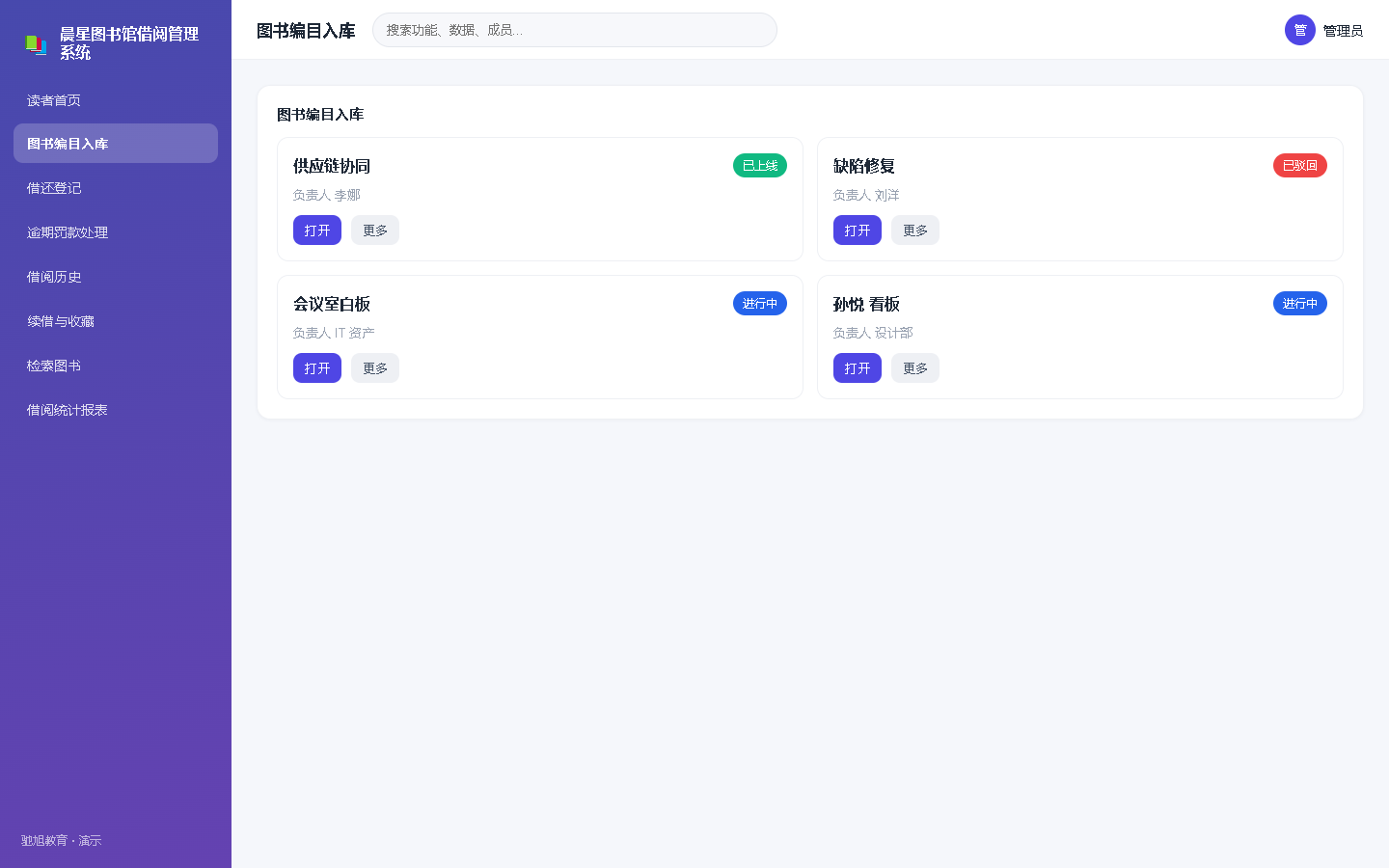Click 更多 on 缺陷修复 card
Viewport: 1389px width, 868px height.
[x=915, y=231]
